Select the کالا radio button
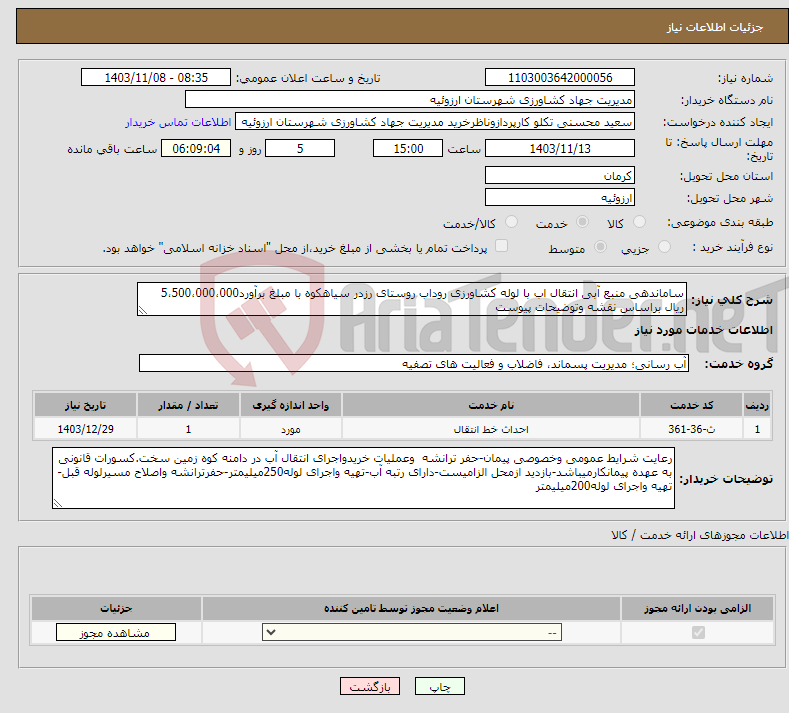This screenshot has width=789, height=713. (639, 222)
